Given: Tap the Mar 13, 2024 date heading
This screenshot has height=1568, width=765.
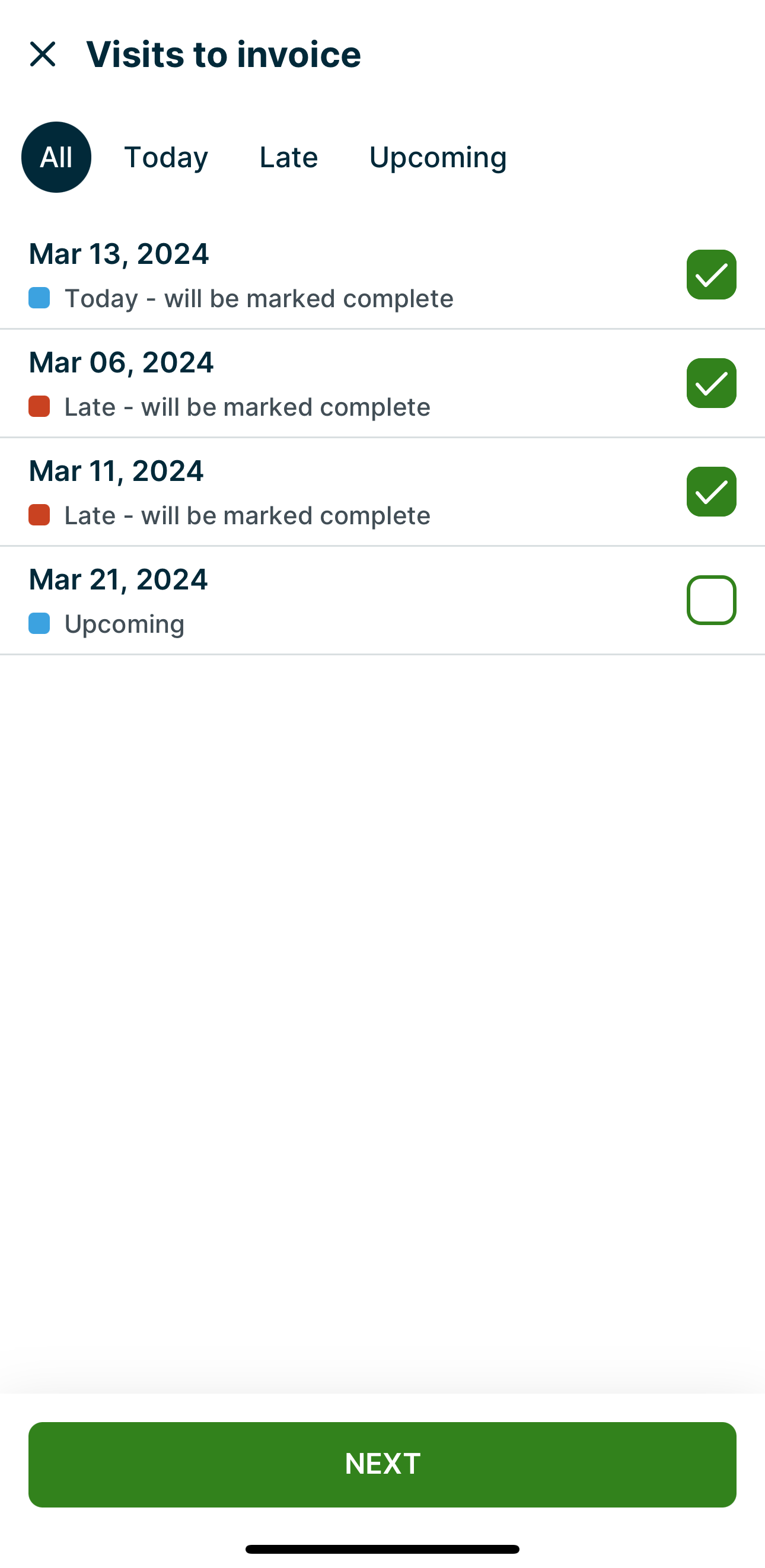Looking at the screenshot, I should [119, 254].
